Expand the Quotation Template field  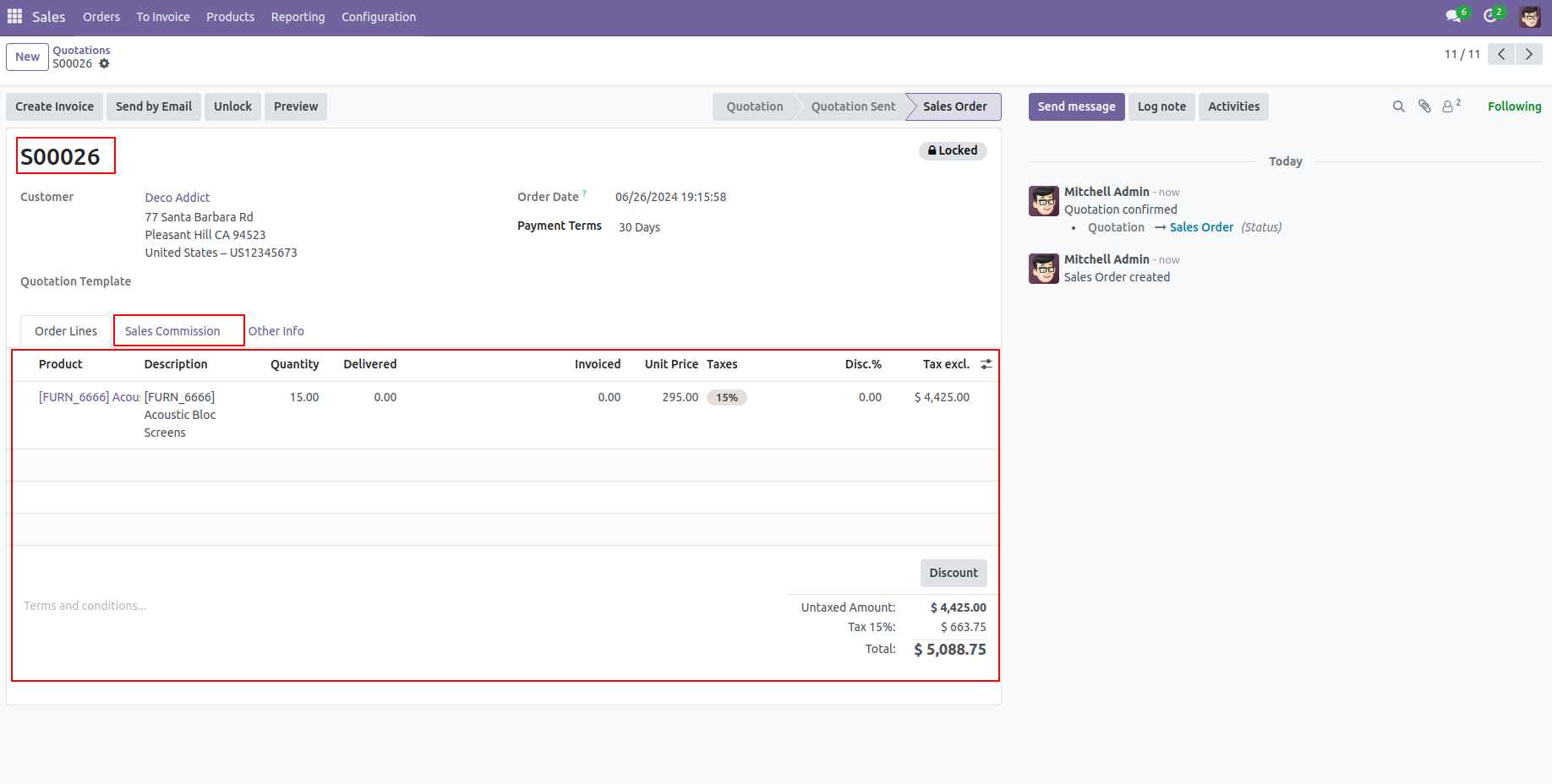211,281
